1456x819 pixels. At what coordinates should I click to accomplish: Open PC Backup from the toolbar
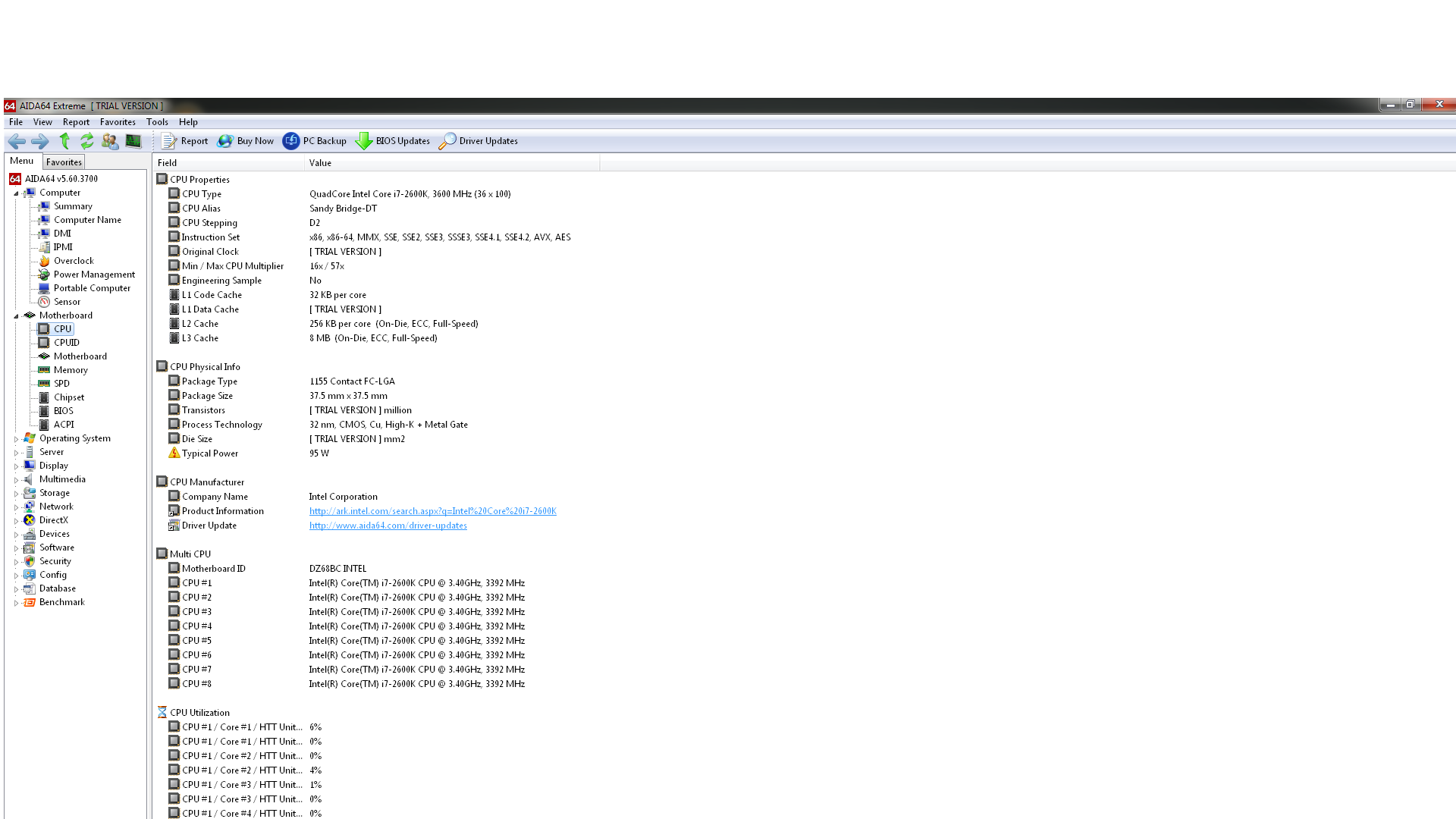(315, 141)
